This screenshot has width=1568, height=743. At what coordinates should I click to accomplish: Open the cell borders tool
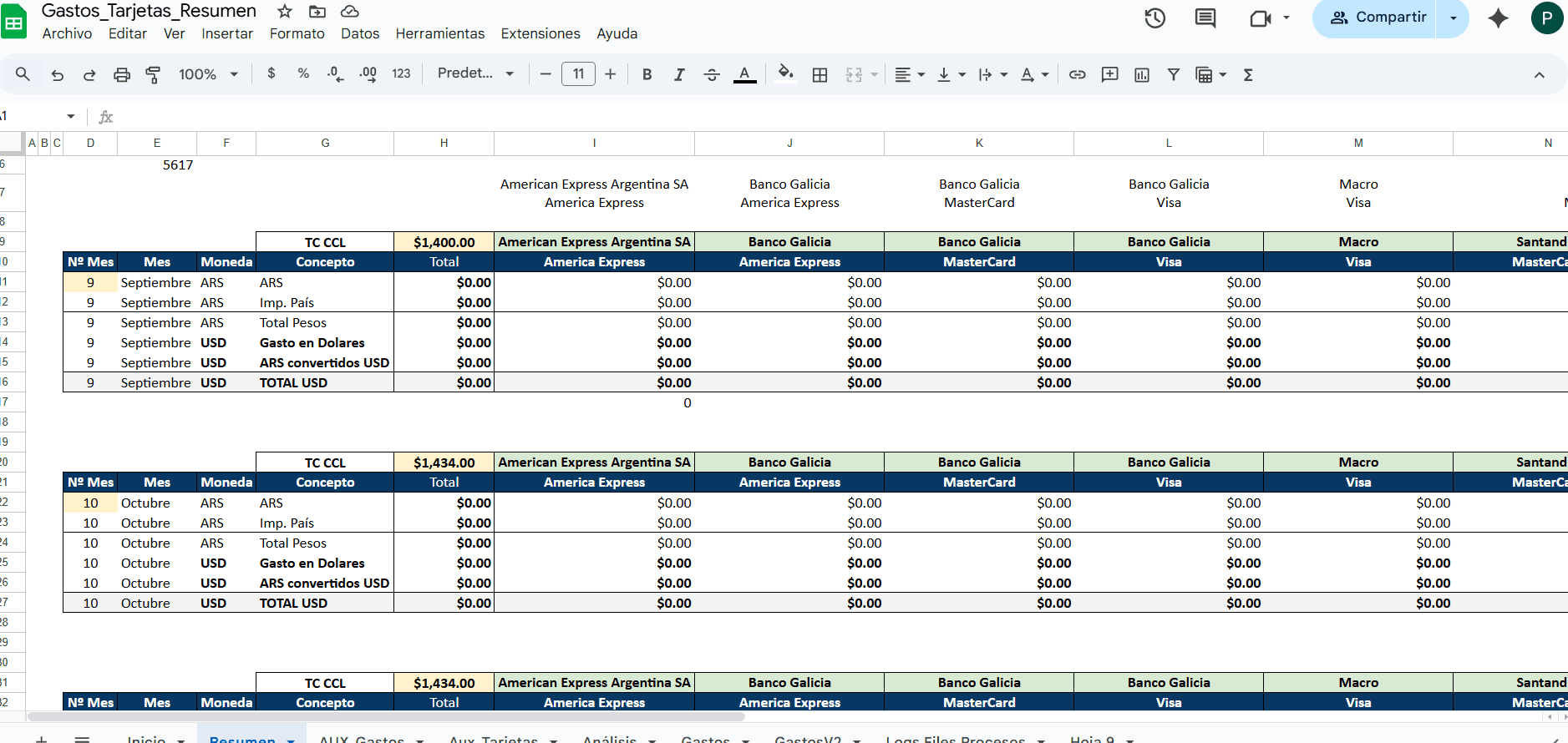tap(820, 75)
